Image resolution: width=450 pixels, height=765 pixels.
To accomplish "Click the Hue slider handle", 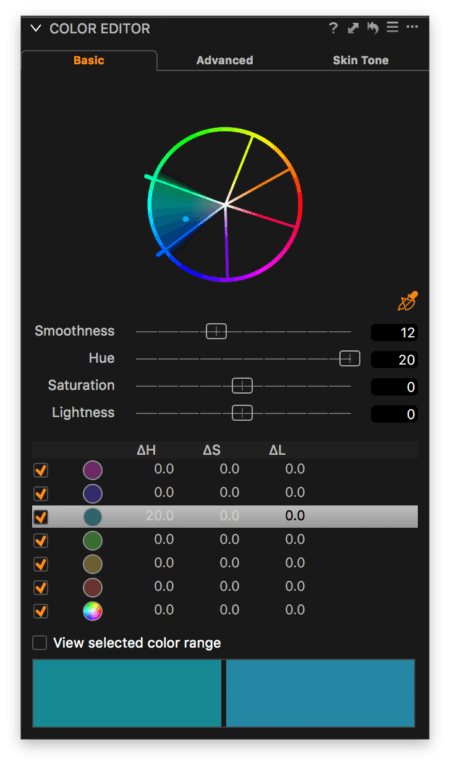I will [349, 359].
